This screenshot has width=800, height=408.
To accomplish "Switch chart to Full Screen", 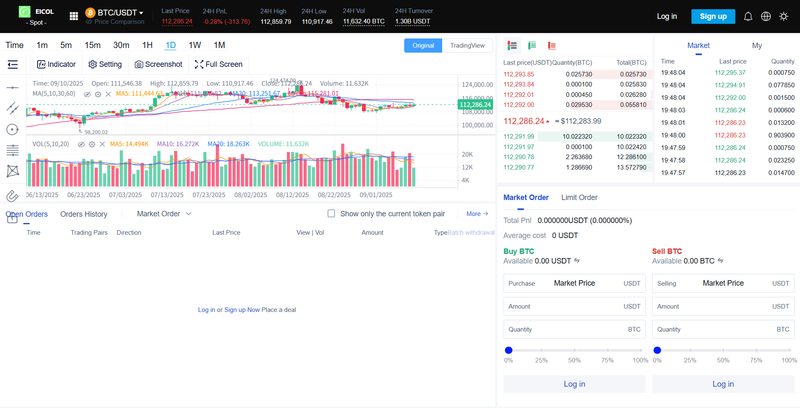I will (x=218, y=64).
